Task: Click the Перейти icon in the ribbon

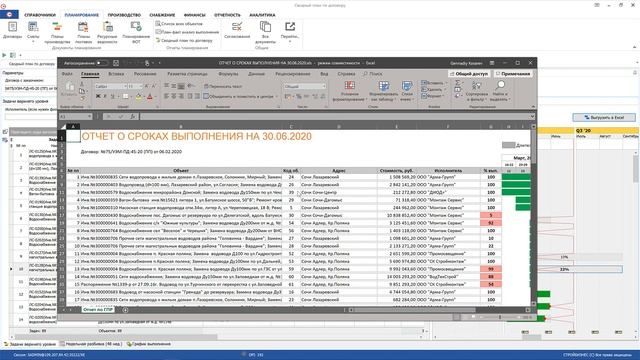Action: click(290, 27)
